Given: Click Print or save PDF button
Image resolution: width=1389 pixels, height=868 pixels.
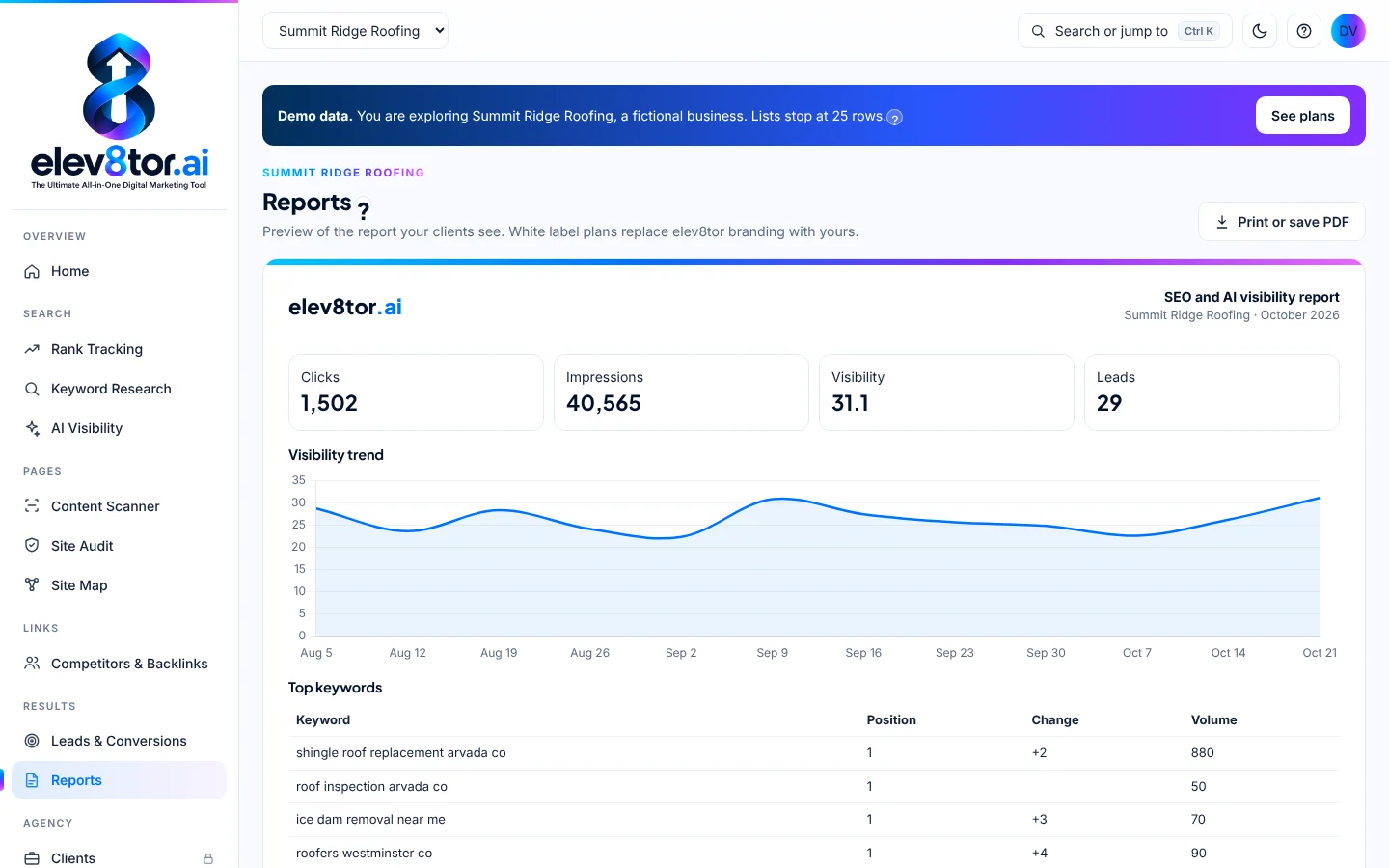Looking at the screenshot, I should click(x=1282, y=222).
